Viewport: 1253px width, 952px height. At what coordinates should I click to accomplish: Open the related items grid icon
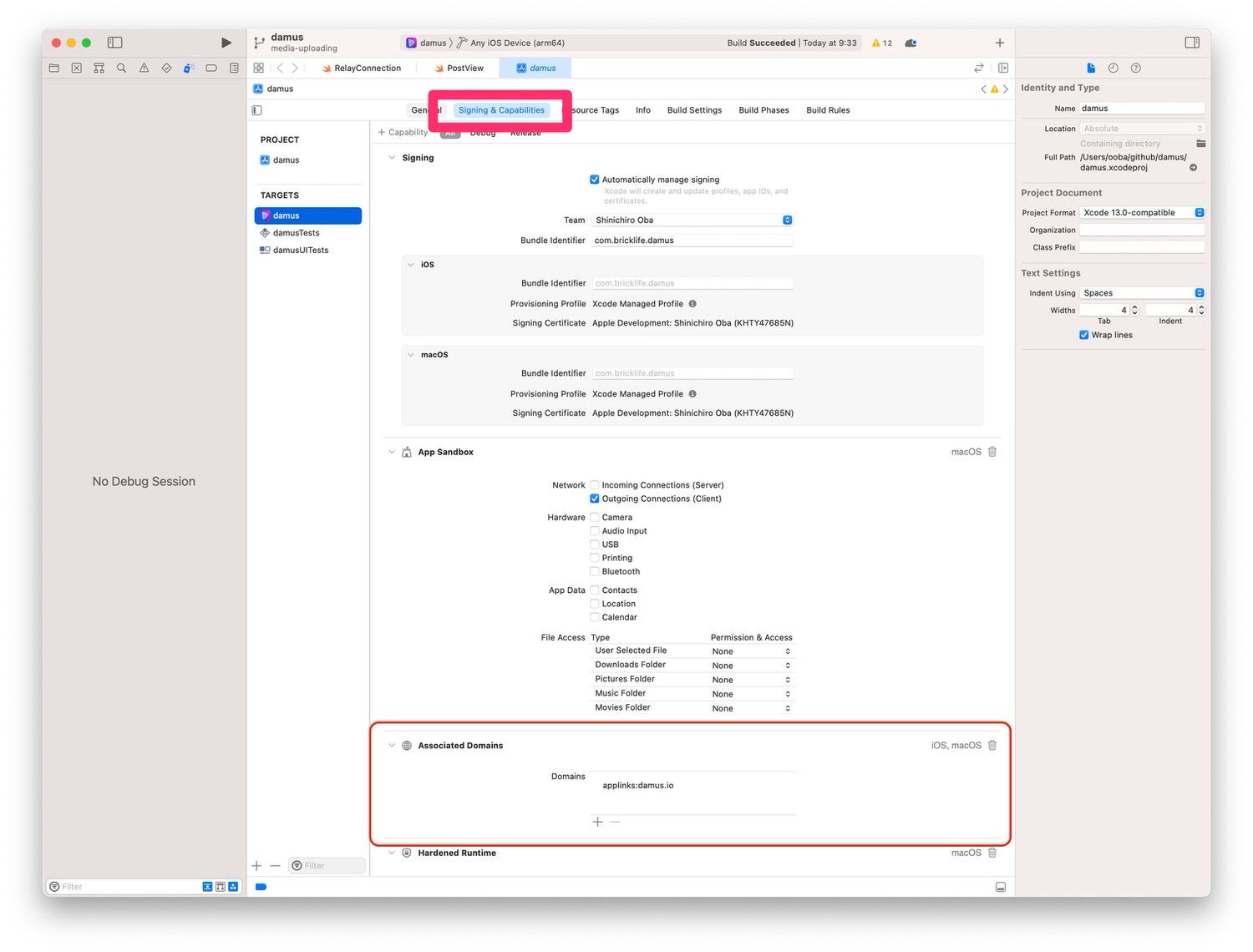click(259, 68)
